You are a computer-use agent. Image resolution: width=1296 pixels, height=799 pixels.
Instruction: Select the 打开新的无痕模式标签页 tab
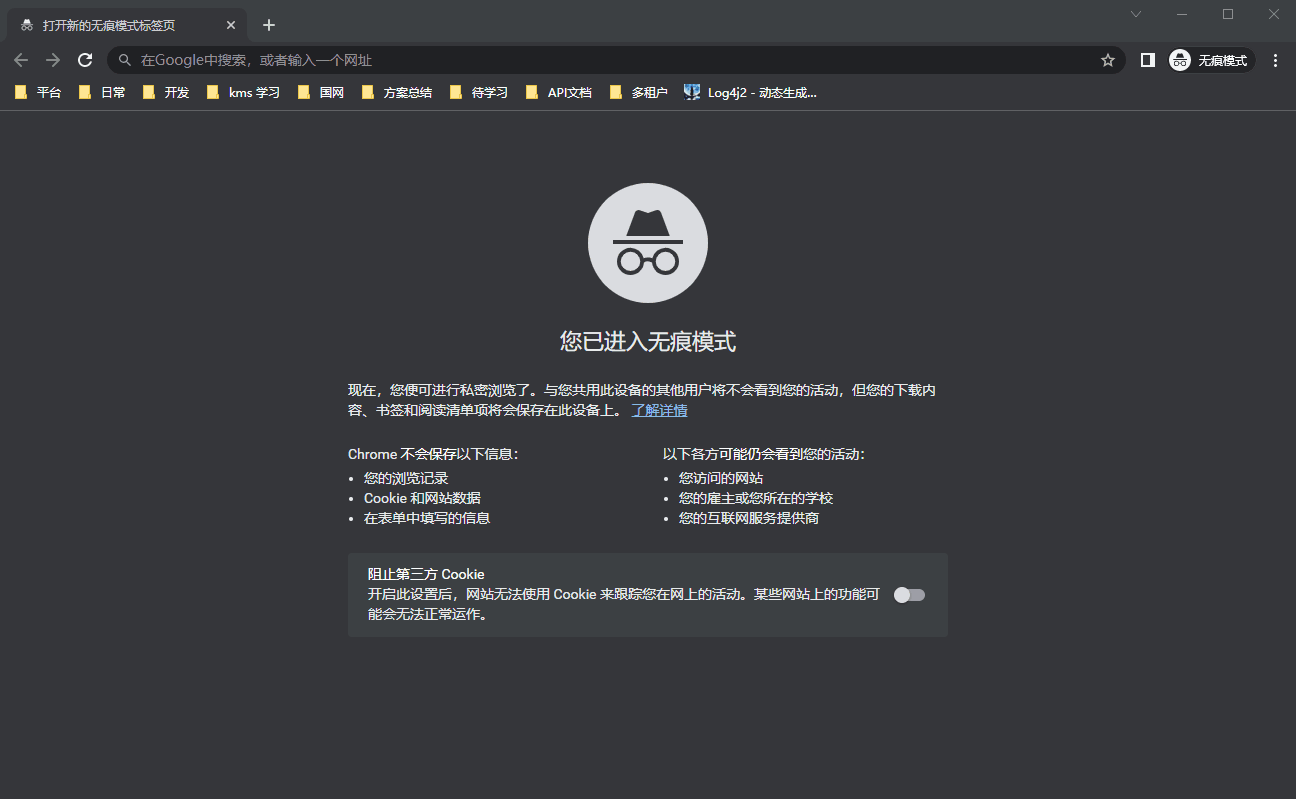click(x=127, y=25)
